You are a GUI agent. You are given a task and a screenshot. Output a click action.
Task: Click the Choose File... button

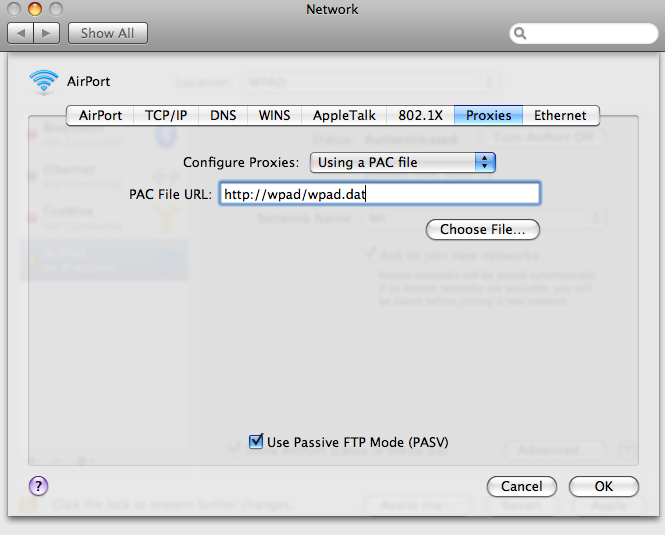pos(483,230)
